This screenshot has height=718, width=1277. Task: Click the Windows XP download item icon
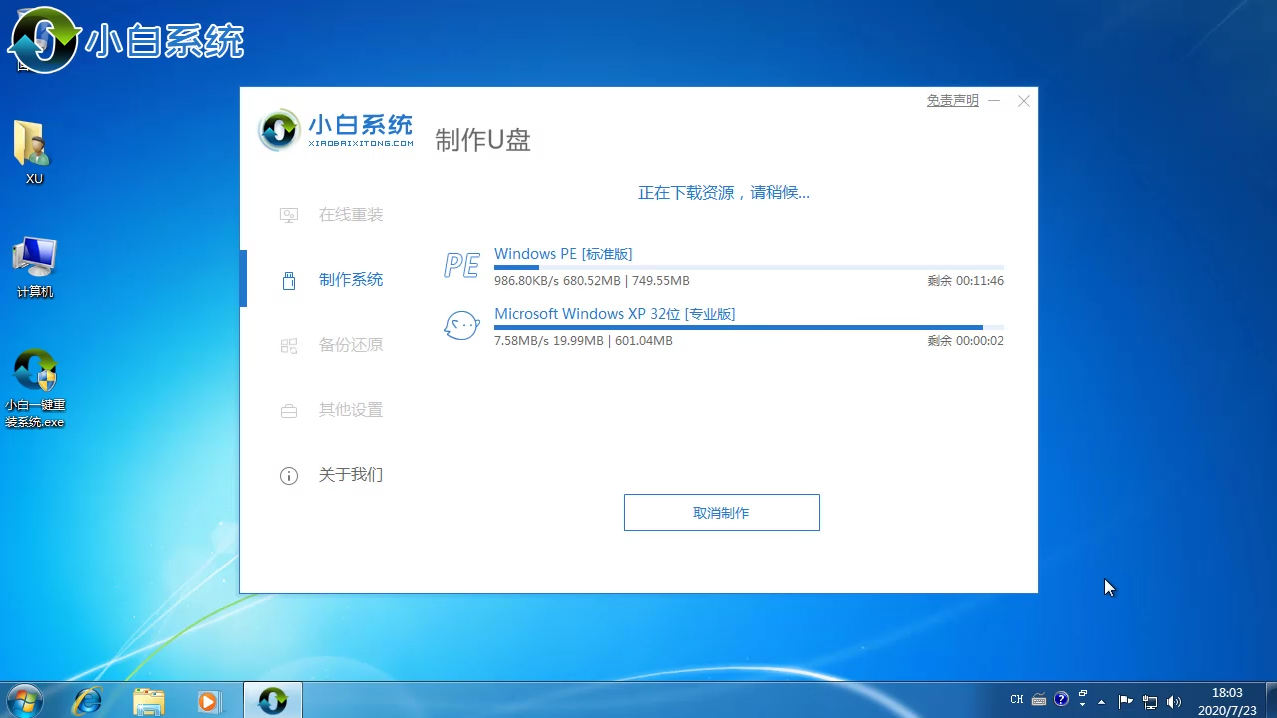click(x=461, y=325)
